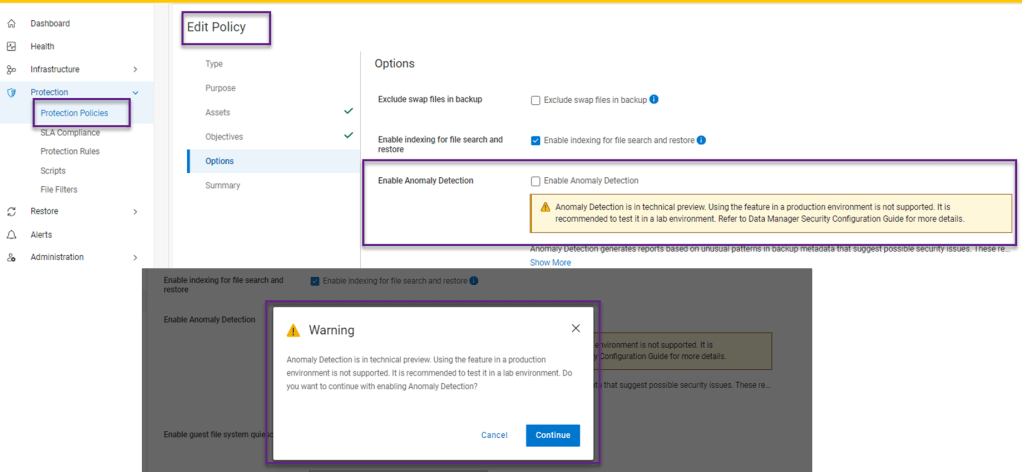
Task: Collapse the Protection menu chevron
Action: (x=135, y=92)
